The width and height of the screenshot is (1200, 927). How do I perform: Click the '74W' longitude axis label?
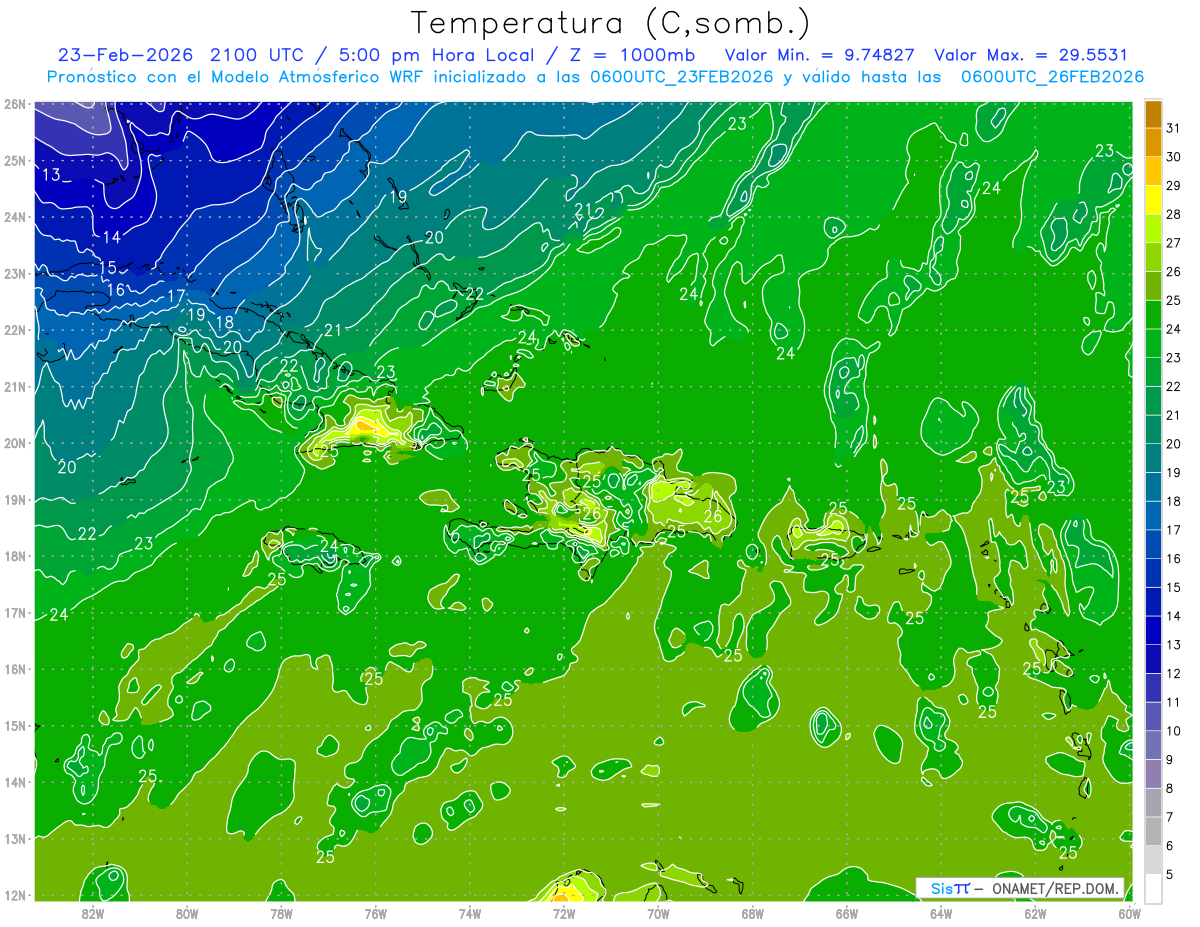tap(470, 913)
